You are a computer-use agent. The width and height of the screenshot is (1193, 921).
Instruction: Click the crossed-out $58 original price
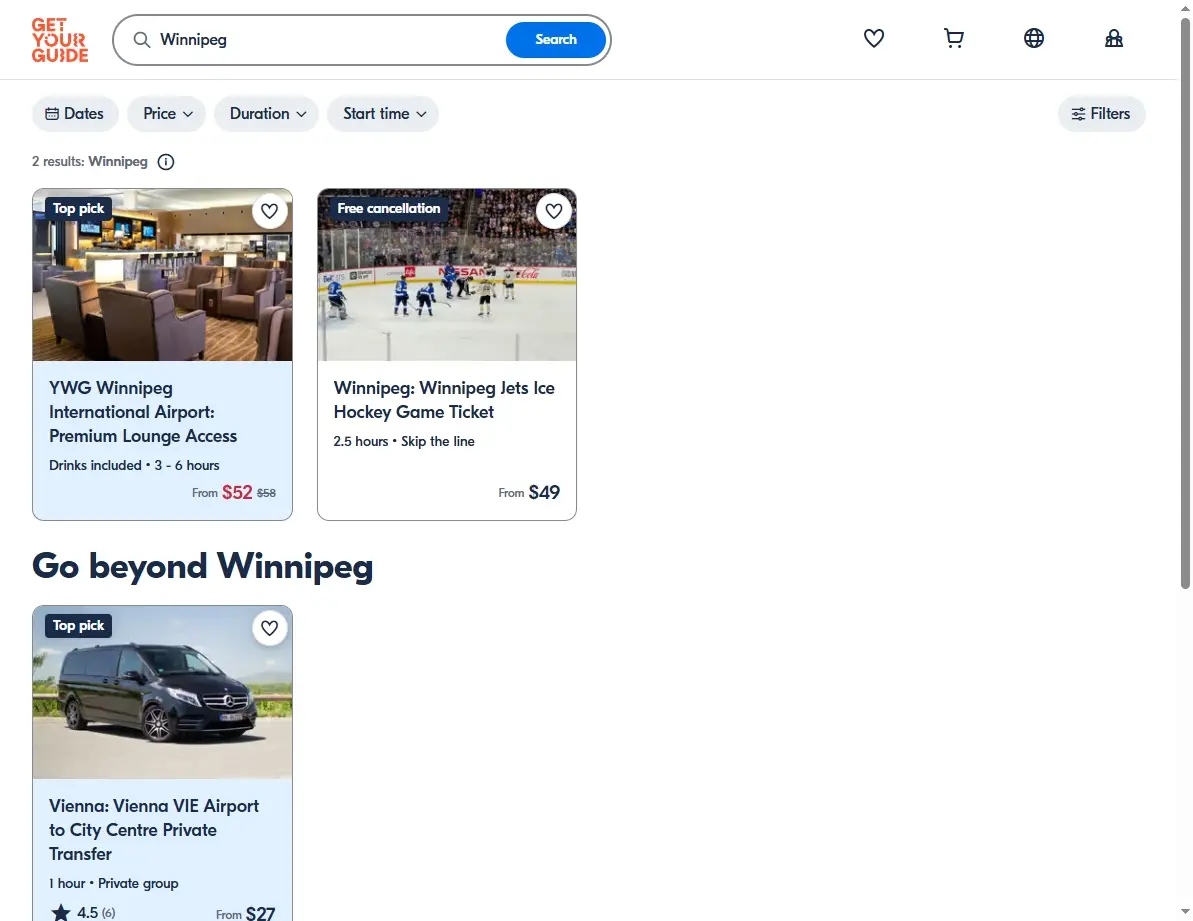[266, 494]
